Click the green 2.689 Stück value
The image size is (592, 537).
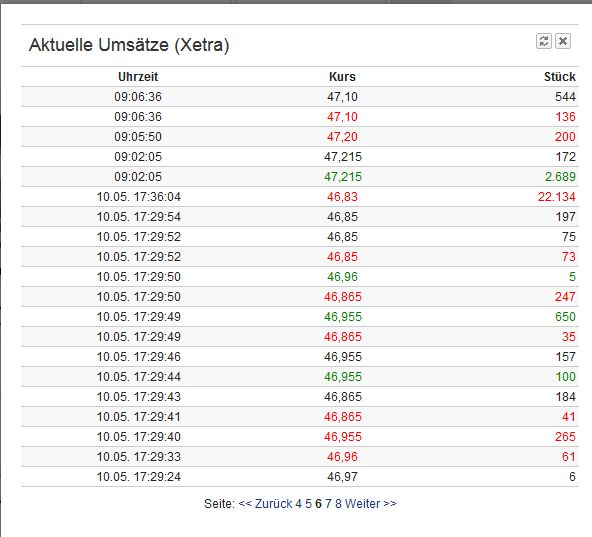point(560,176)
